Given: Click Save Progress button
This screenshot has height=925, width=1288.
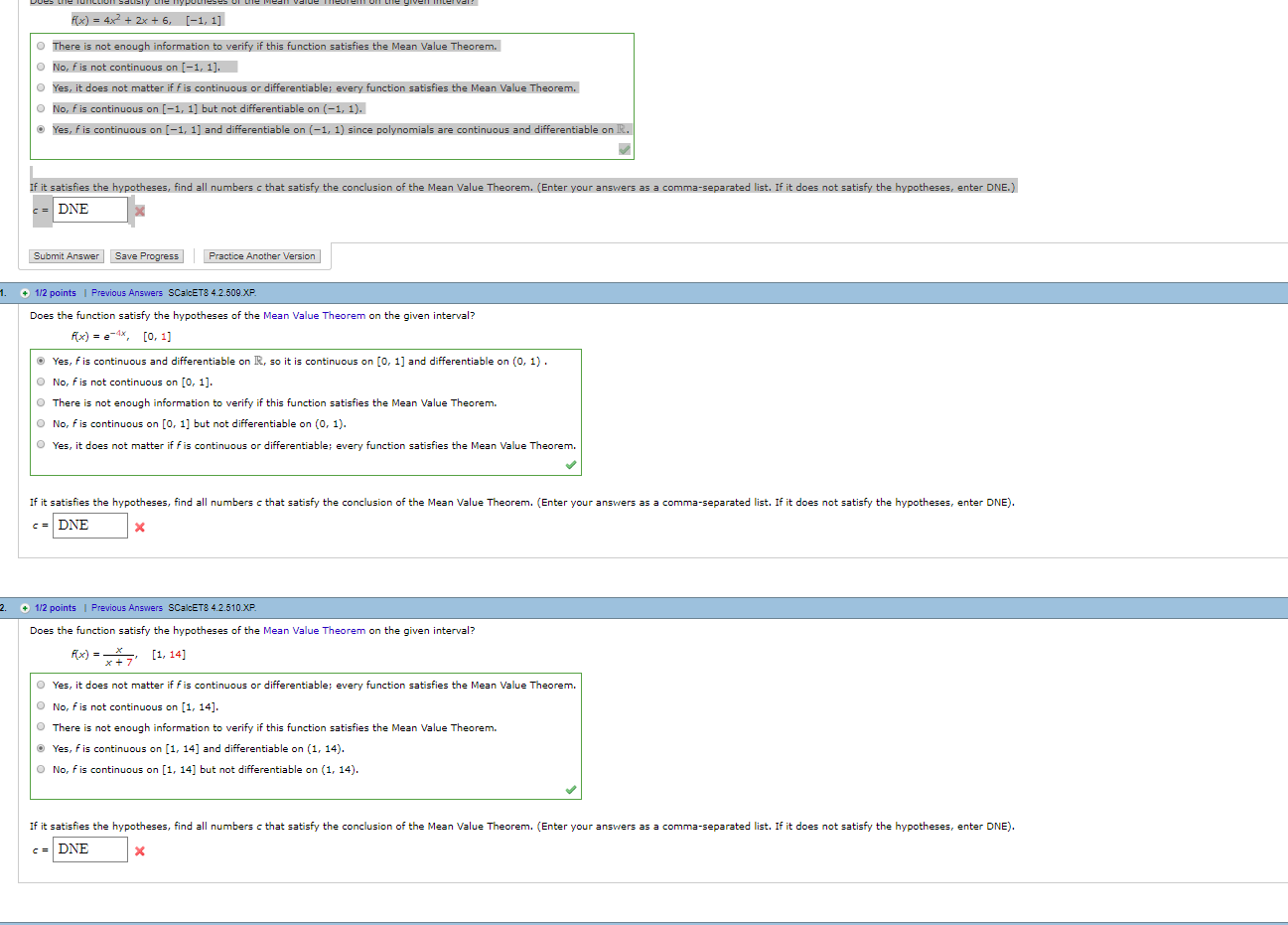Looking at the screenshot, I should click(147, 256).
